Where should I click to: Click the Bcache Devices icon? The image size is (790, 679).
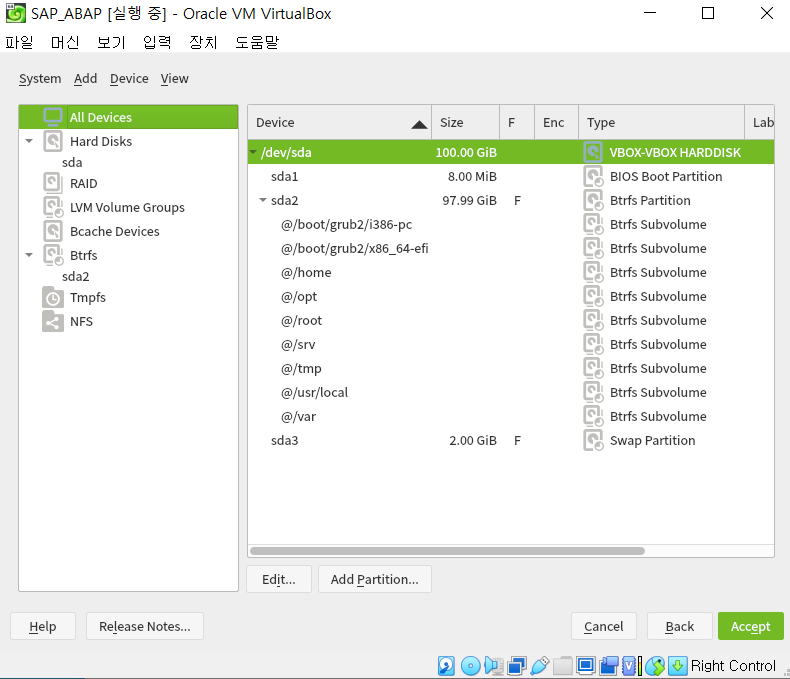tap(53, 231)
